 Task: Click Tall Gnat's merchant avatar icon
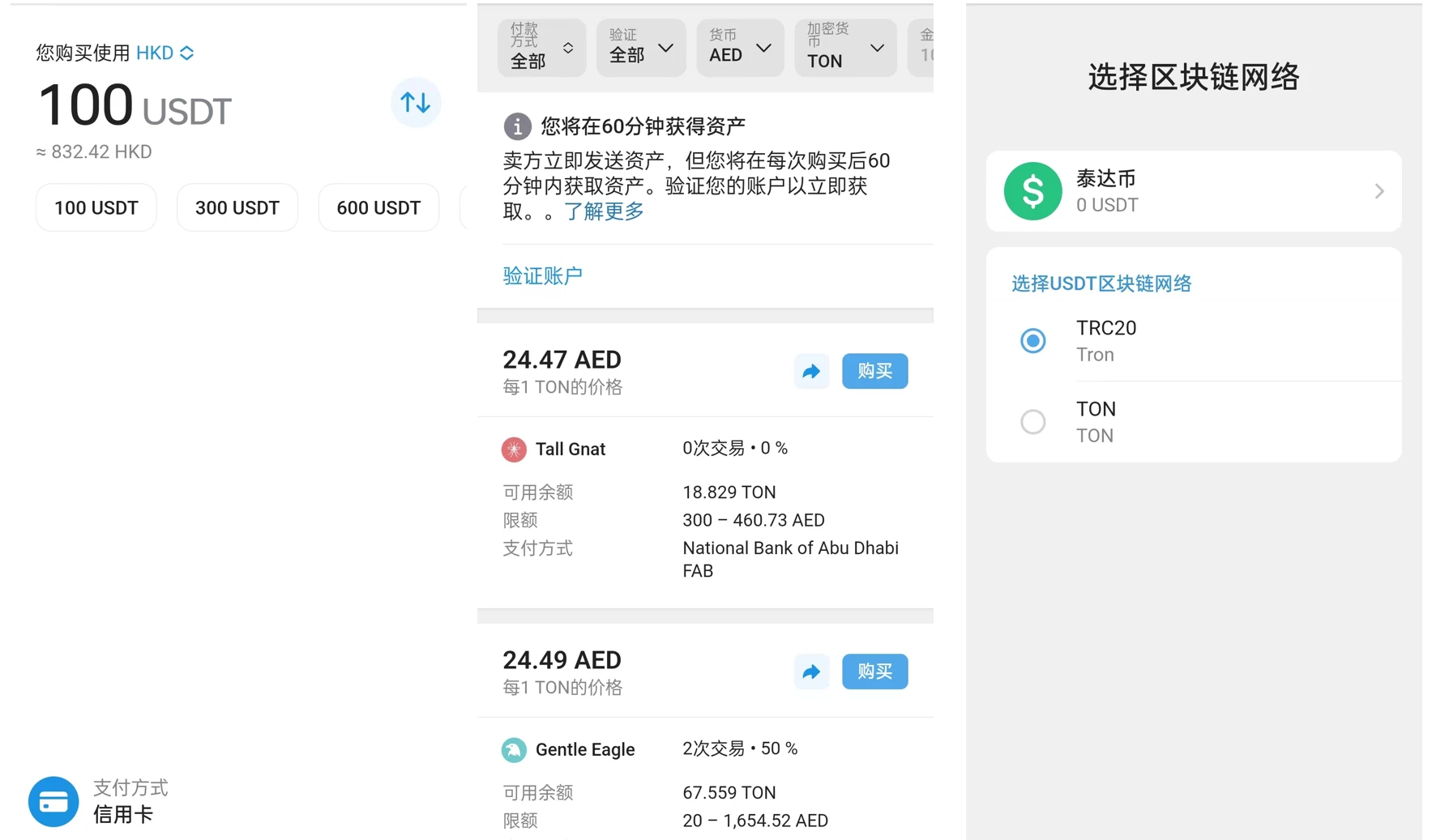click(514, 449)
